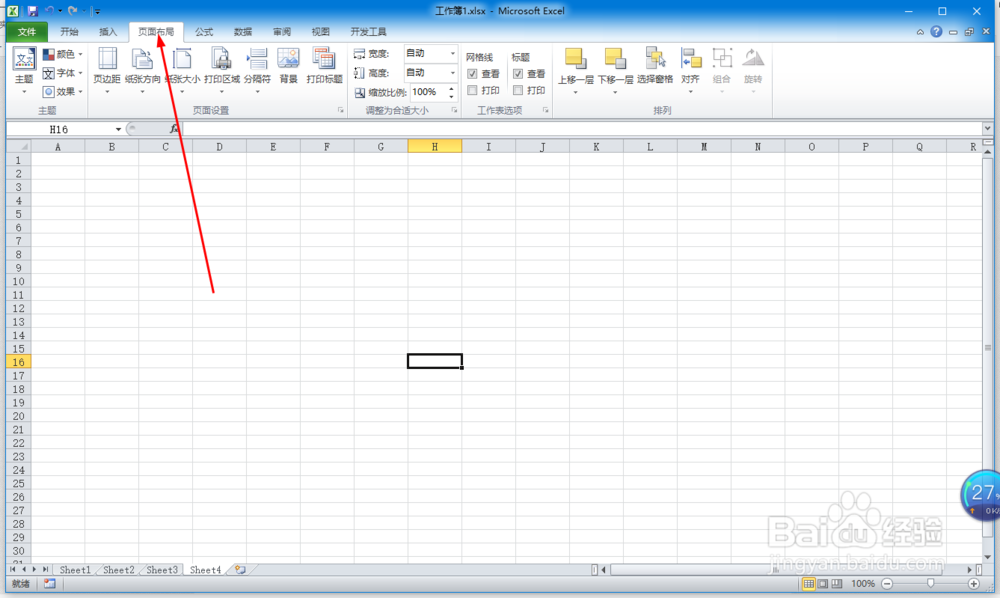The width and height of the screenshot is (1000, 598).
Task: Toggle 网格线 打印 gridlines print checkbox
Action: pos(472,91)
